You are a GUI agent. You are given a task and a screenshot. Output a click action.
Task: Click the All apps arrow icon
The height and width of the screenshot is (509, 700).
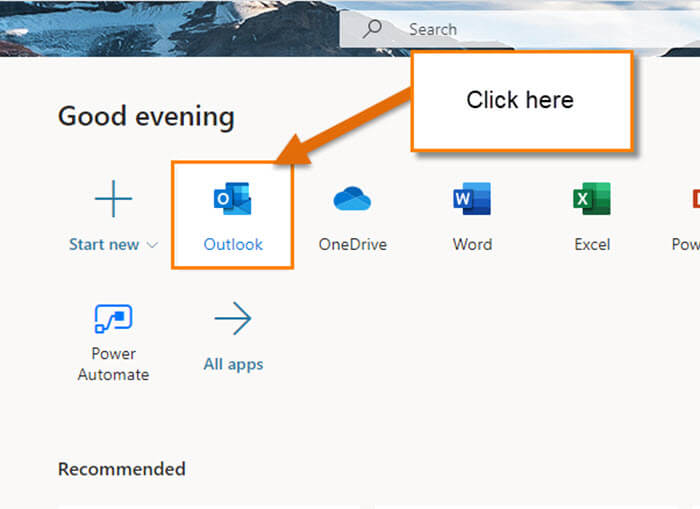pos(233,318)
